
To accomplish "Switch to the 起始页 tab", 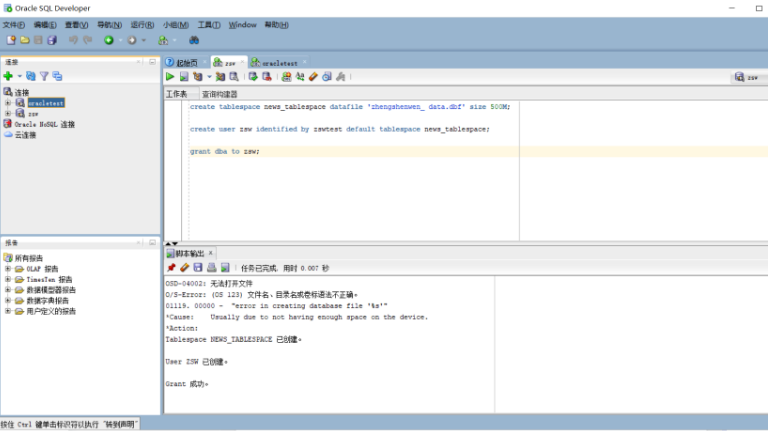I will pos(186,63).
